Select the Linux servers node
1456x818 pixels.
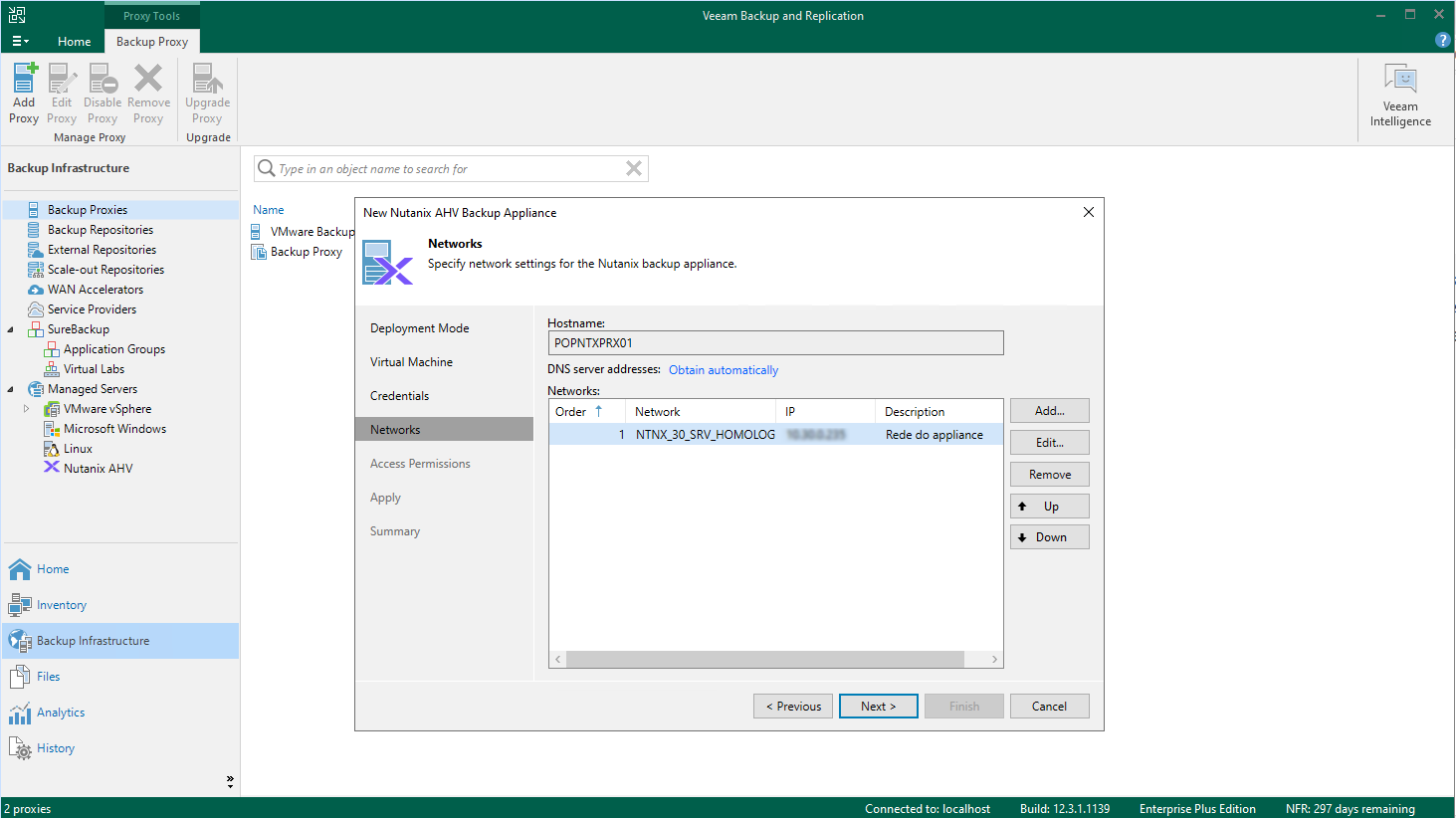click(x=78, y=449)
